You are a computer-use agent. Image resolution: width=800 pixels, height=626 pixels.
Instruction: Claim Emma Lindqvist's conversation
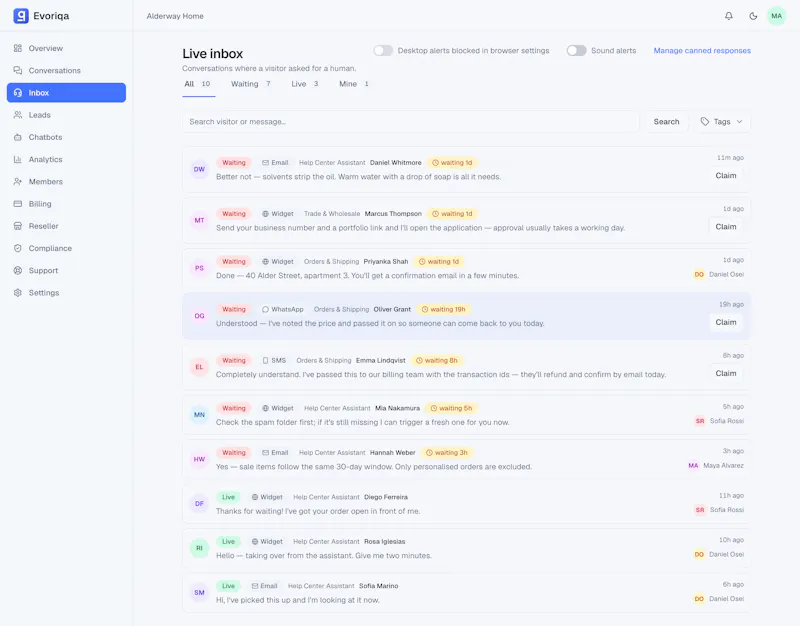point(726,373)
